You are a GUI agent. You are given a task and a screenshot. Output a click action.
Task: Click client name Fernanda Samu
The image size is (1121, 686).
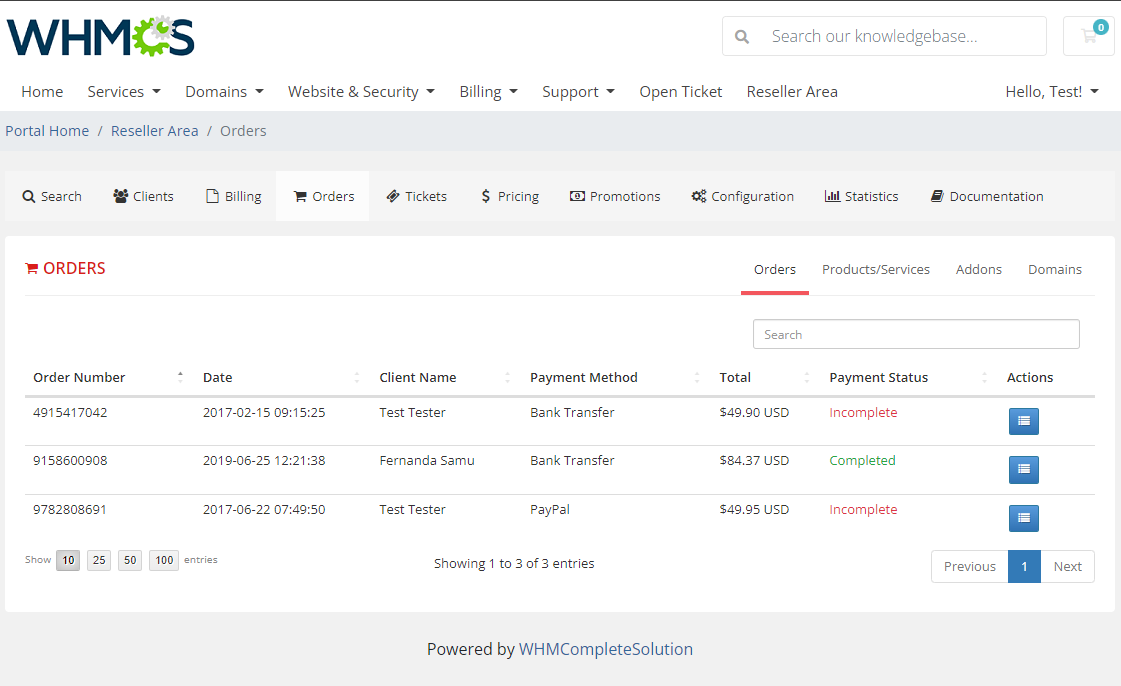tap(427, 461)
